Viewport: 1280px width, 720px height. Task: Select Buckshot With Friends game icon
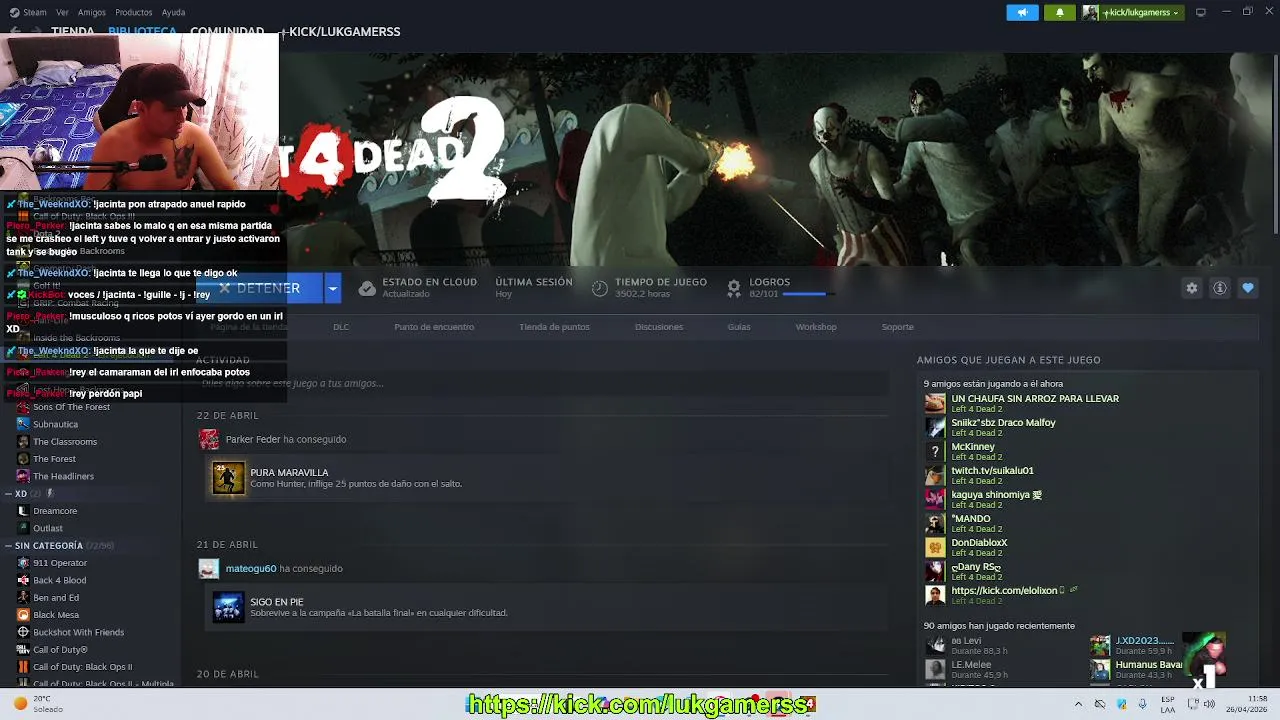click(x=23, y=632)
